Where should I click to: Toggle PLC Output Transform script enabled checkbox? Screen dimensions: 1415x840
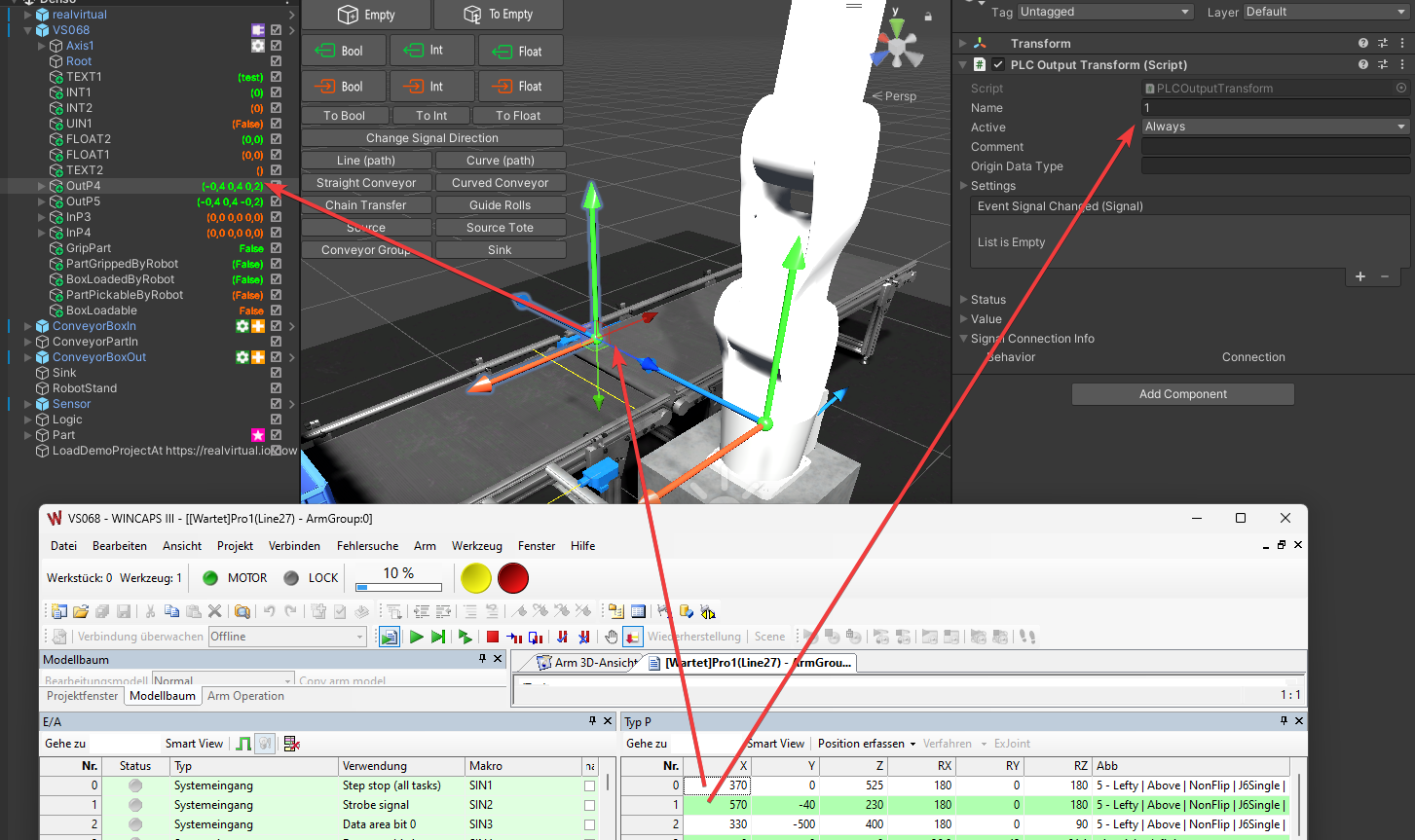pos(998,65)
